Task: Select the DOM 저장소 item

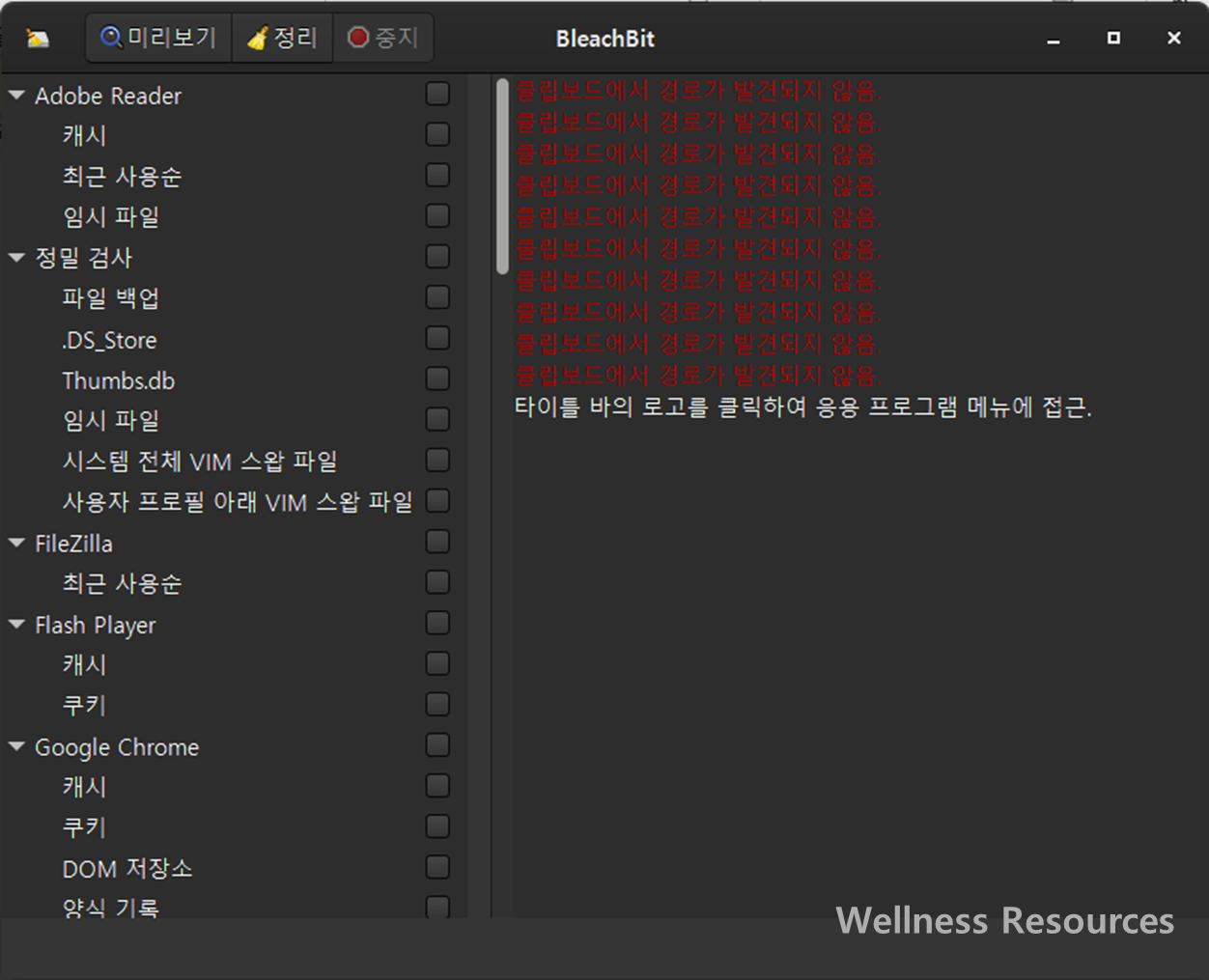Action: [127, 869]
